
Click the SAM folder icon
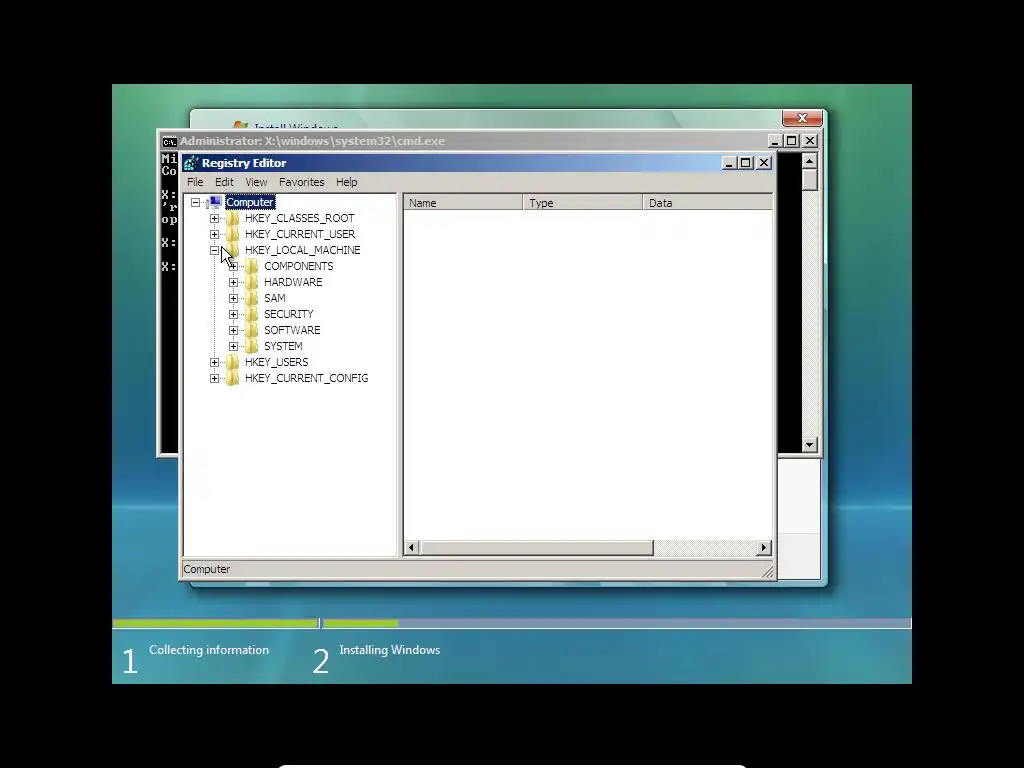[252, 298]
